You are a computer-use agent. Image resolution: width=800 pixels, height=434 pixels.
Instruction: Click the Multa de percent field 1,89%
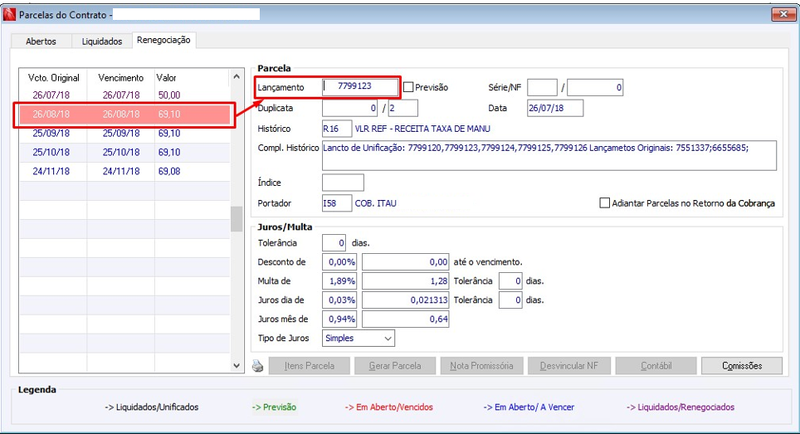click(x=339, y=281)
